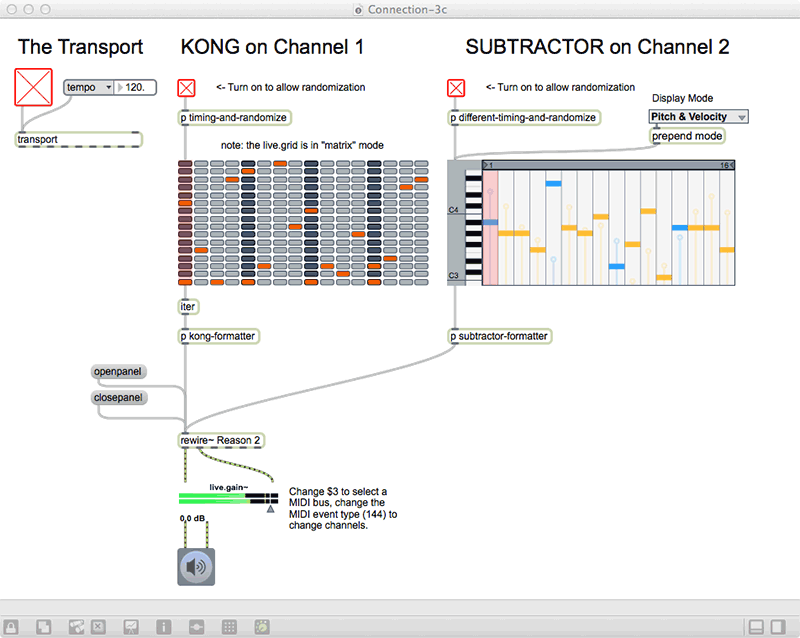Click the 'Change $3 to select a MIDI bus' comment

coord(343,508)
